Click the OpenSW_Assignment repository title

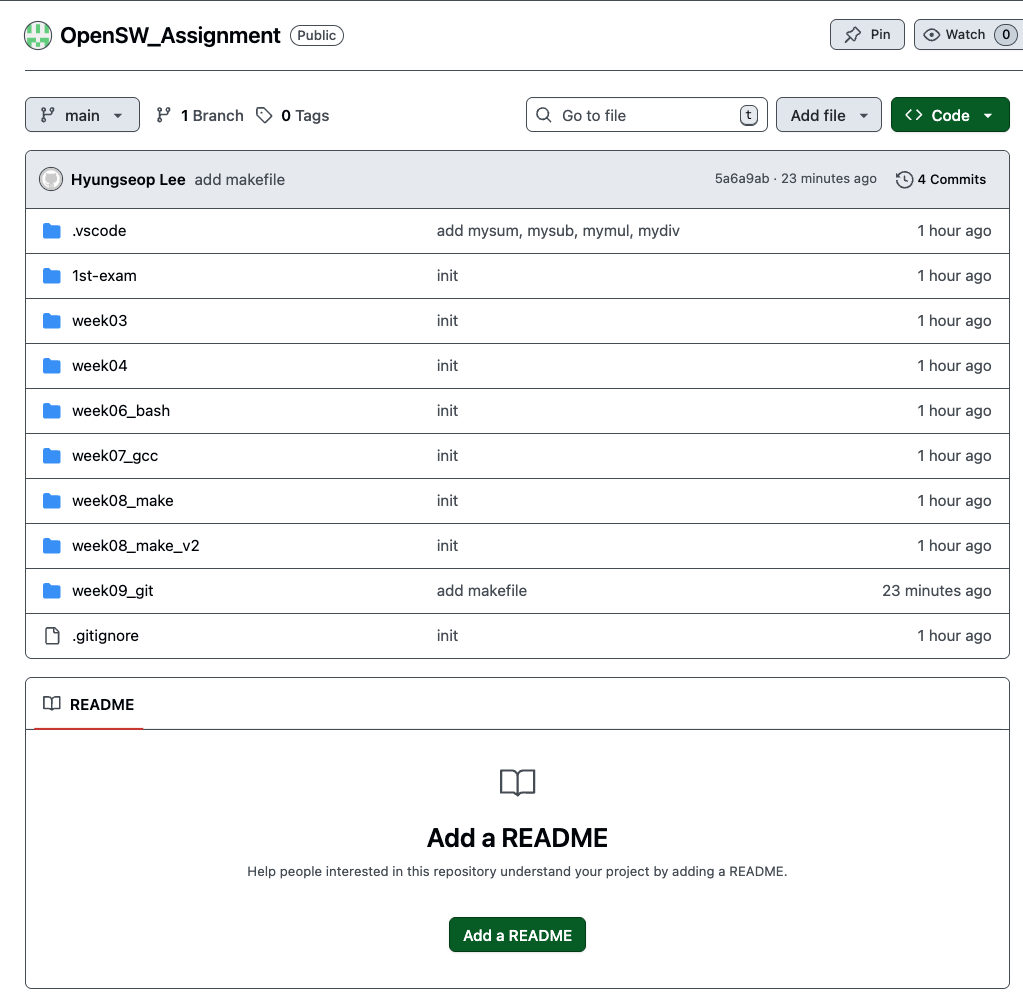point(170,35)
